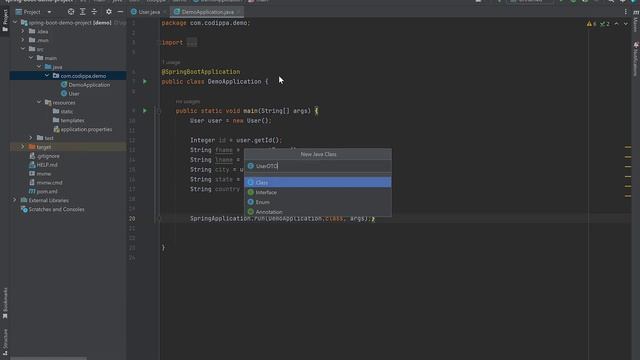Choose Class in New Java Class popup
Image resolution: width=640 pixels, height=360 pixels.
coord(318,182)
